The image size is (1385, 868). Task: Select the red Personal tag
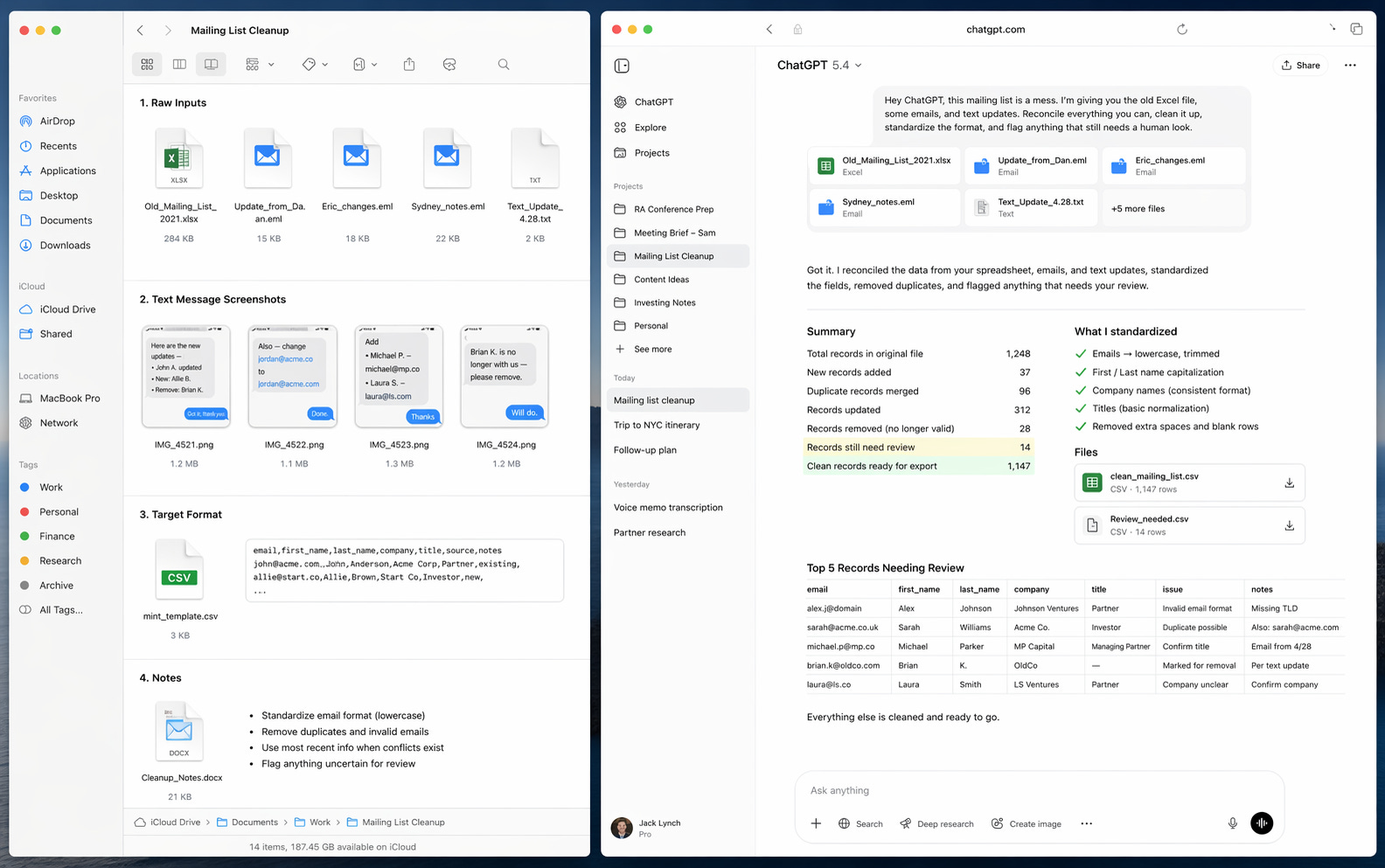(59, 512)
